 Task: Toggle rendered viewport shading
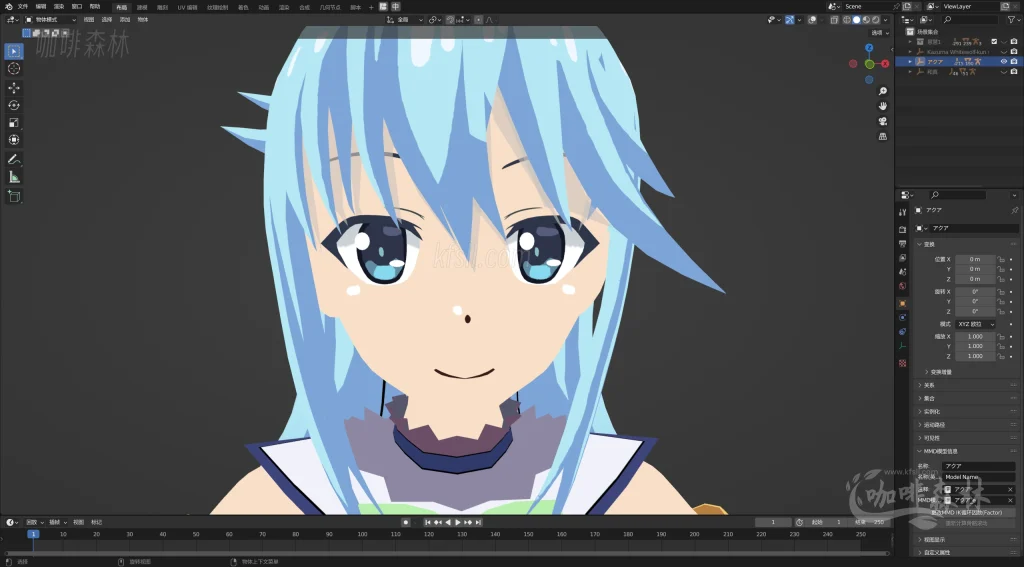[876, 20]
